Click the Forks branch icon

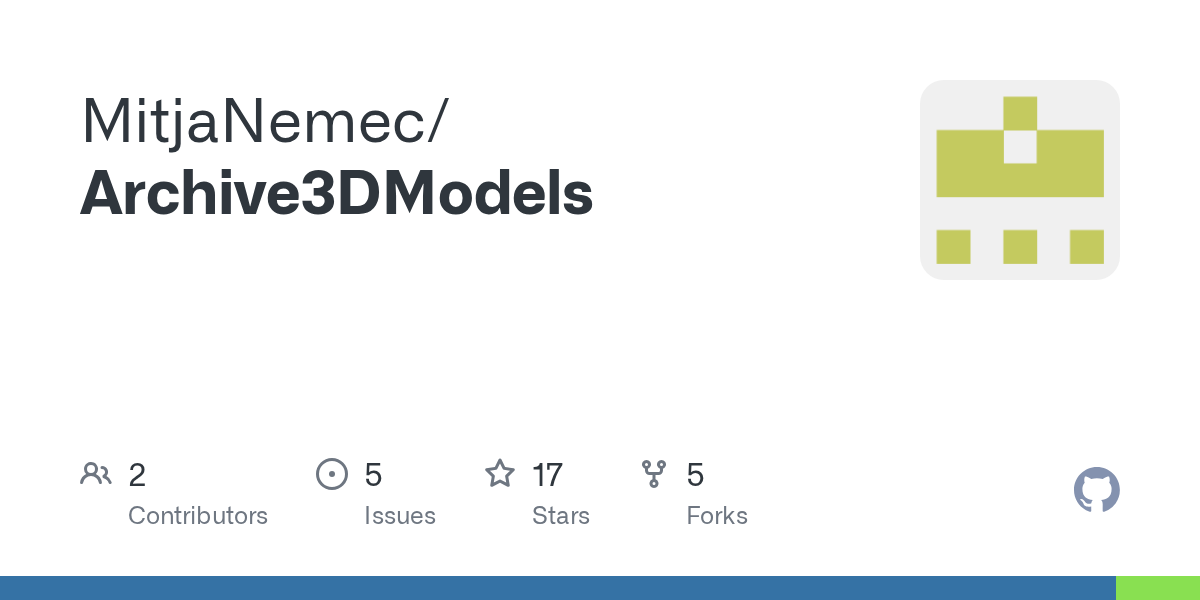click(654, 473)
